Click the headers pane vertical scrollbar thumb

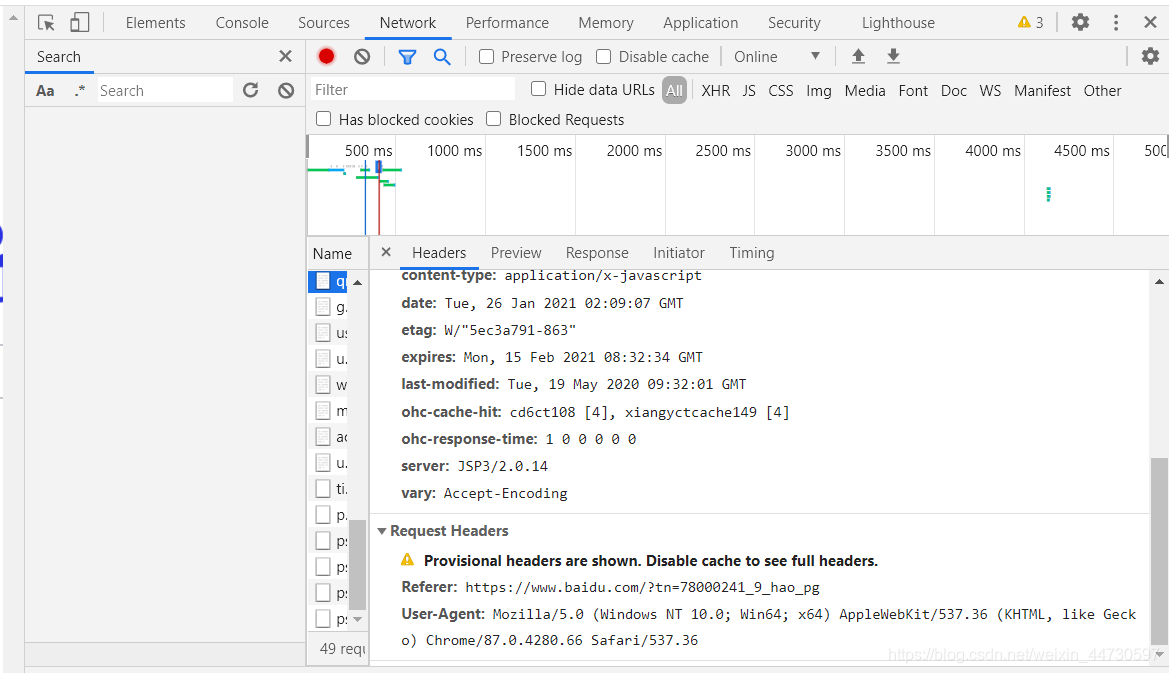pos(1159,550)
